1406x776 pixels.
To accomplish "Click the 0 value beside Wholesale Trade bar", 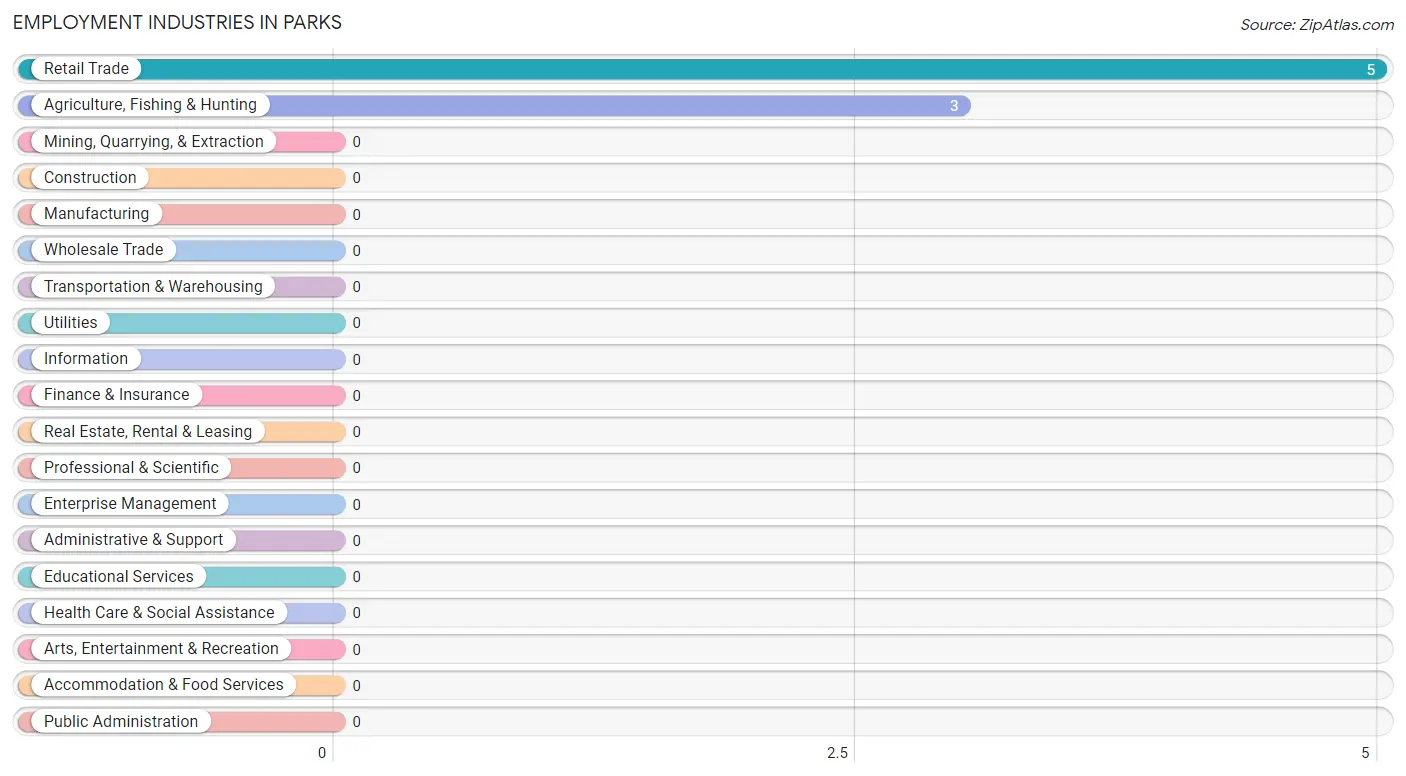I will coord(356,251).
